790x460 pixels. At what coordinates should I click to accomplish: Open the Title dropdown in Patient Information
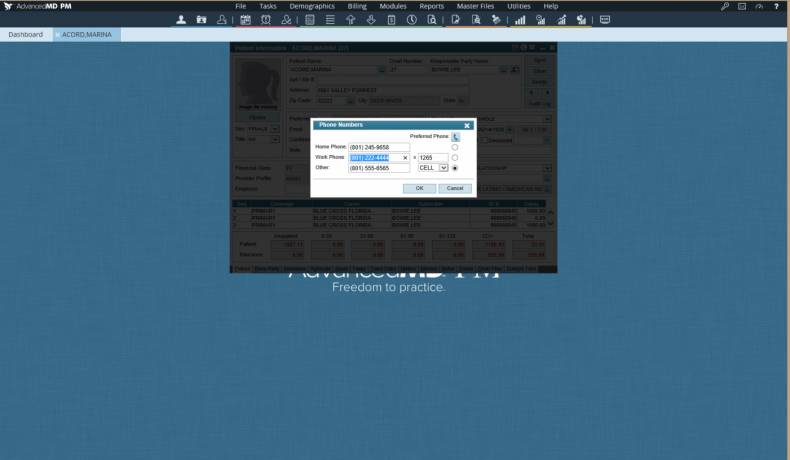[x=275, y=140]
